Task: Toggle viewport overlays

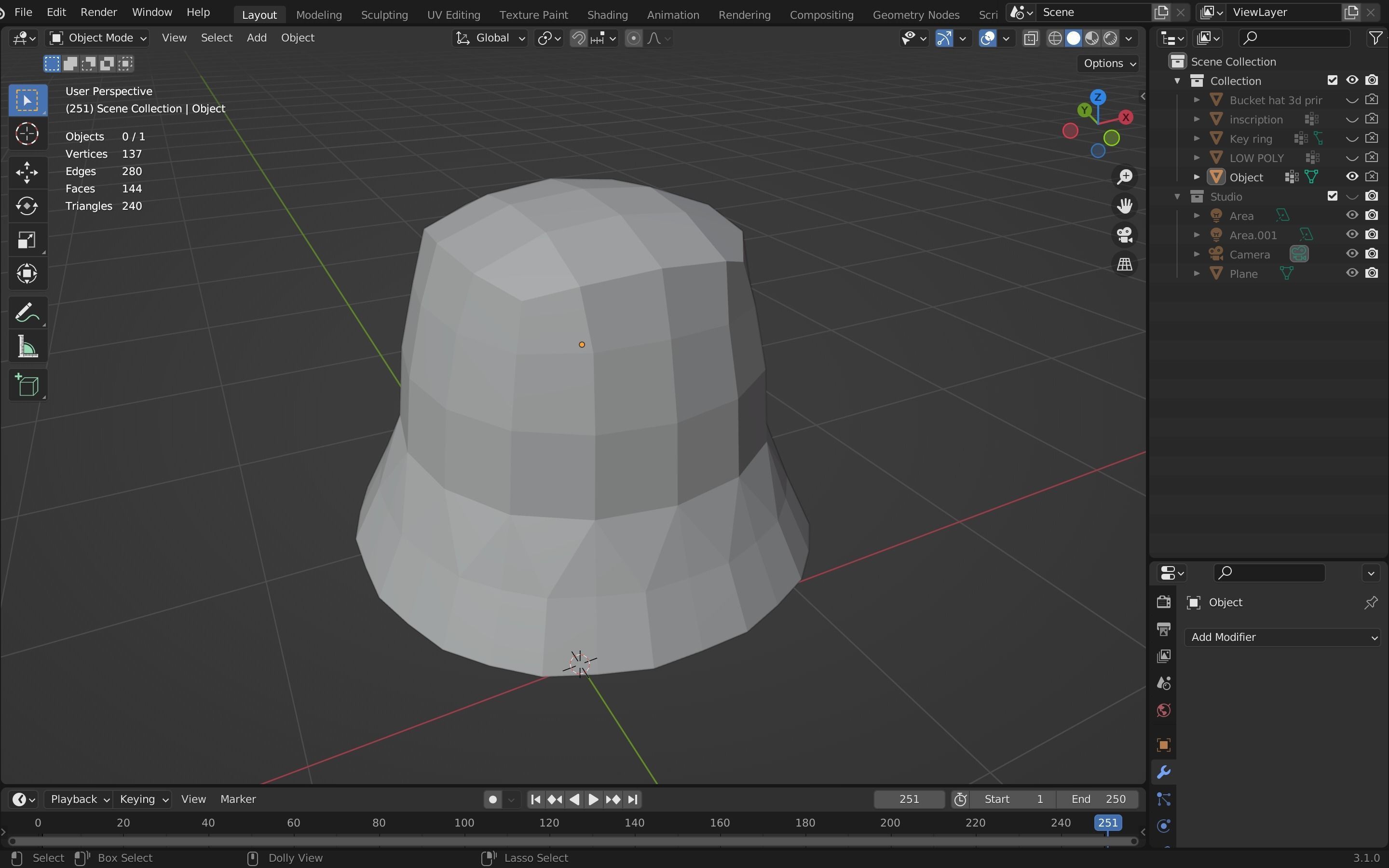Action: (x=988, y=39)
